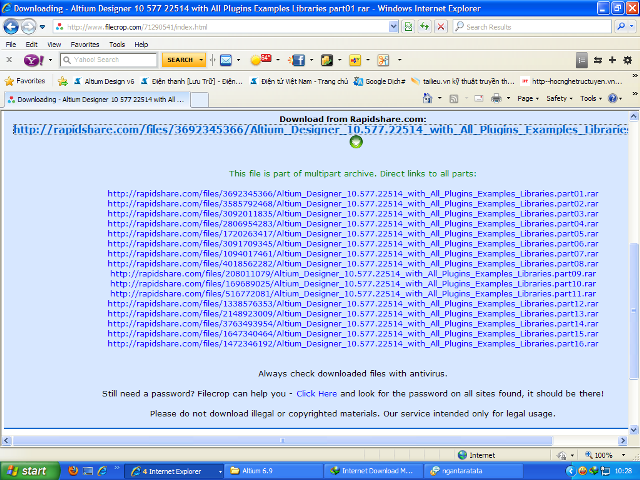Open the File menu

click(x=11, y=44)
